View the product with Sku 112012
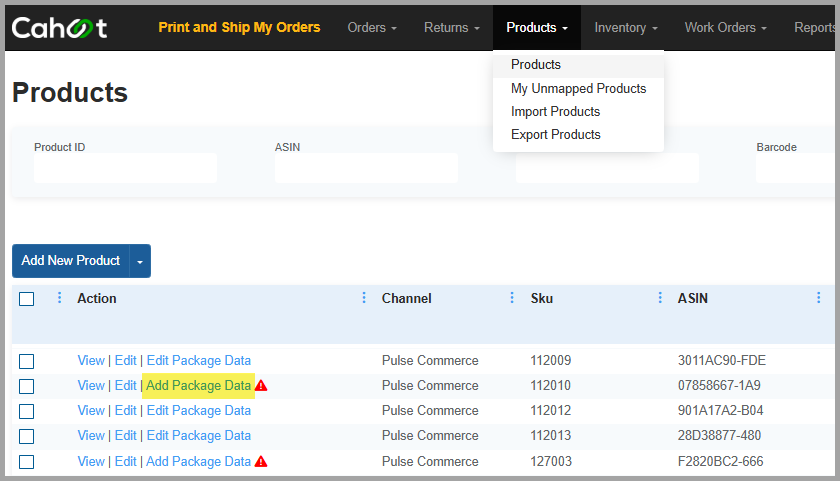This screenshot has width=840, height=481. [91, 411]
